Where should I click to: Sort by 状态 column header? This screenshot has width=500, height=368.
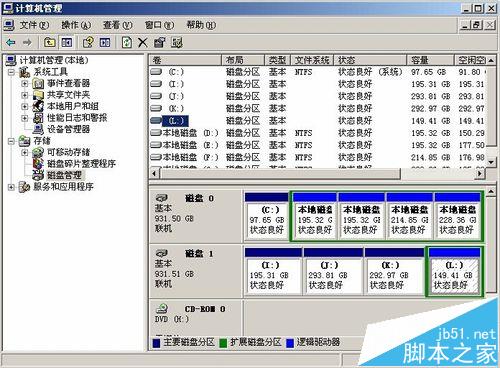click(370, 60)
